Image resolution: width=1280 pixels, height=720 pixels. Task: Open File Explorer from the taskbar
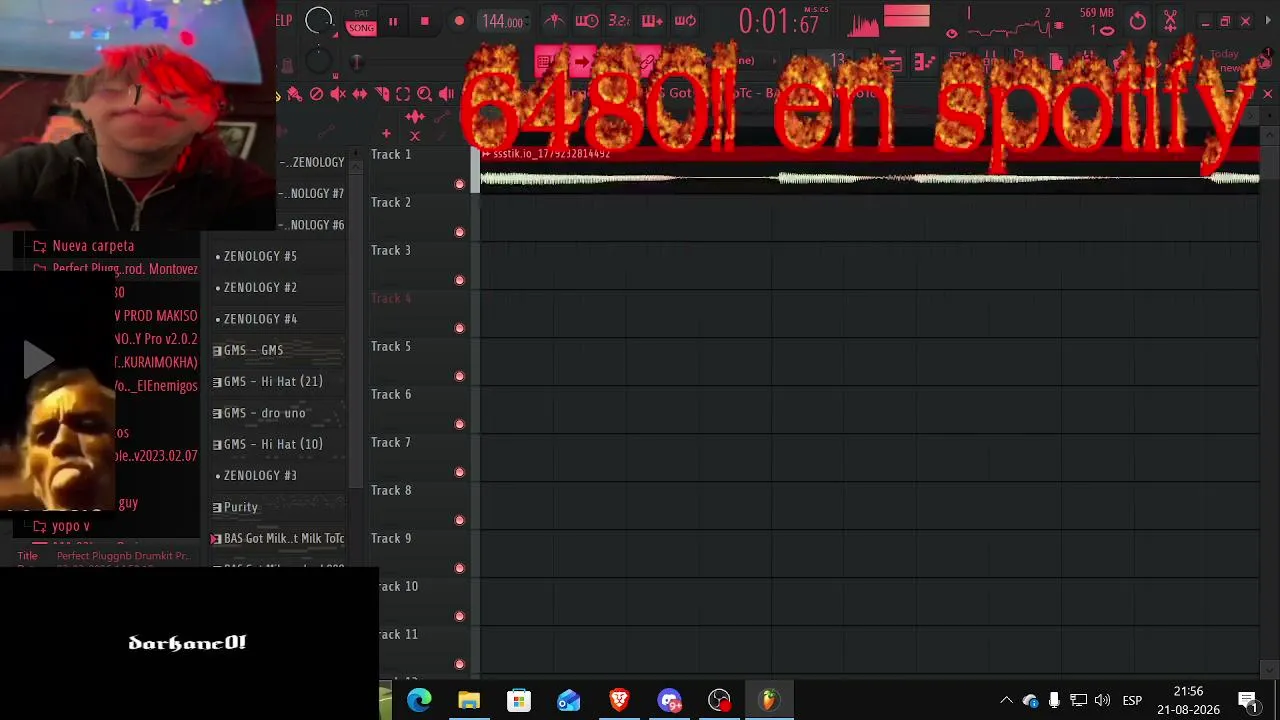tap(469, 700)
